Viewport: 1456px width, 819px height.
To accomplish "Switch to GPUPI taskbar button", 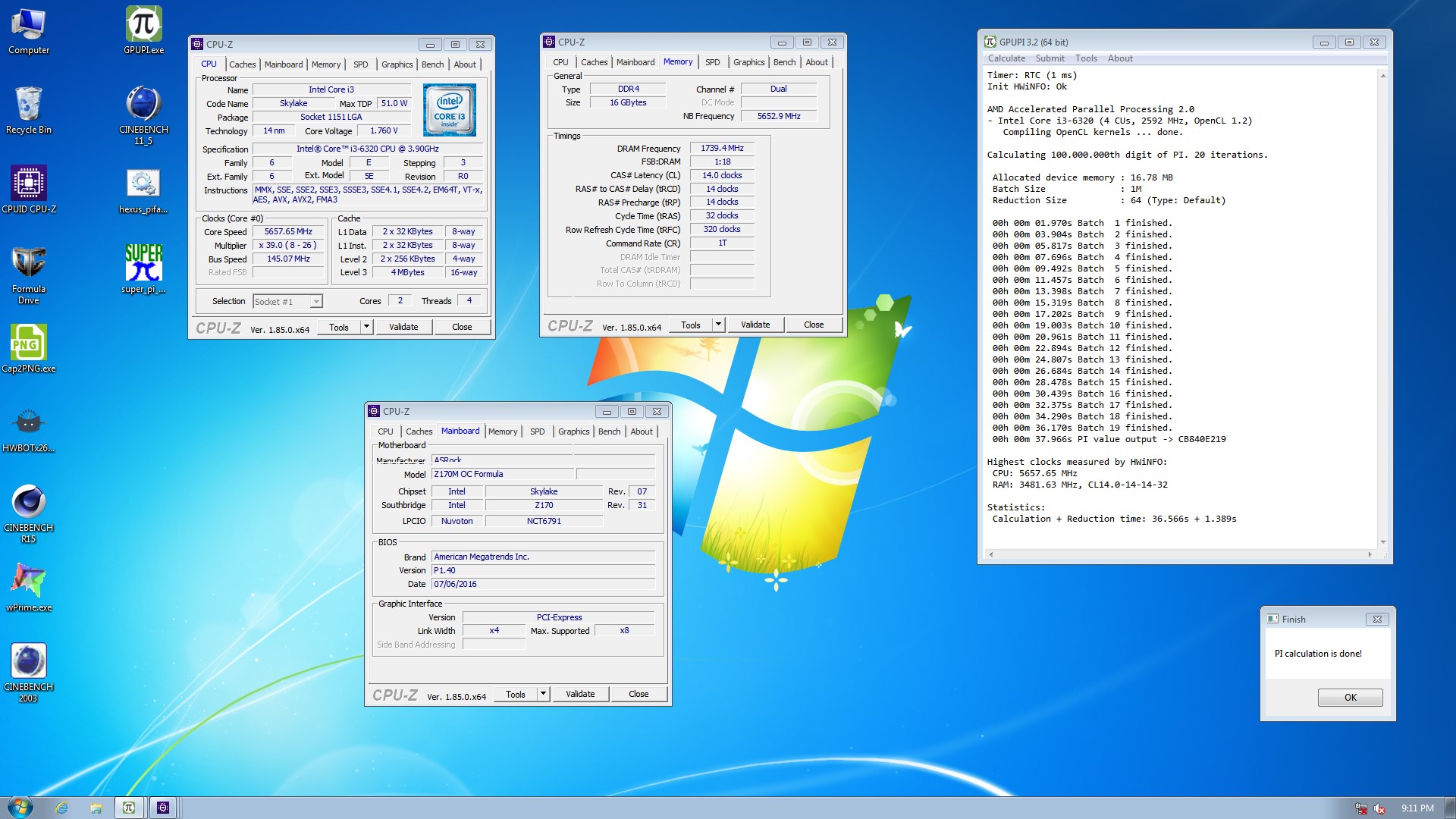I will point(129,808).
